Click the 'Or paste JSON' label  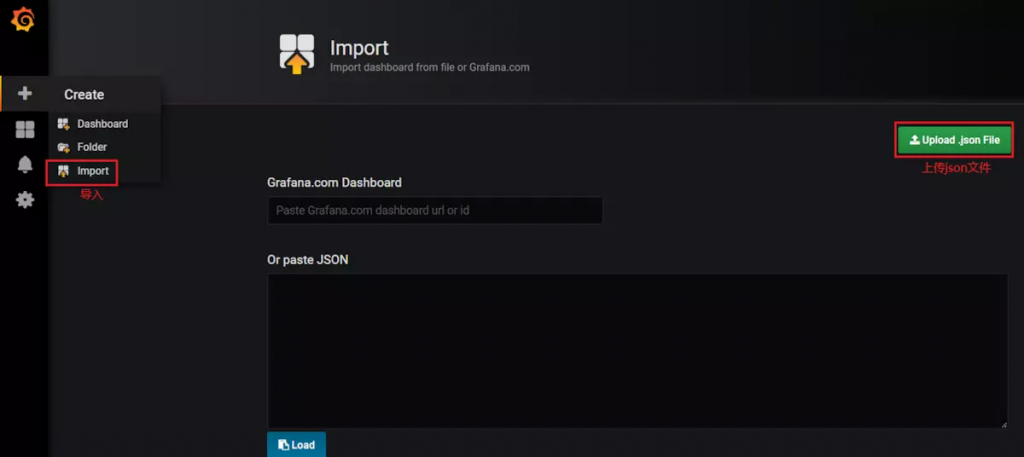308,260
